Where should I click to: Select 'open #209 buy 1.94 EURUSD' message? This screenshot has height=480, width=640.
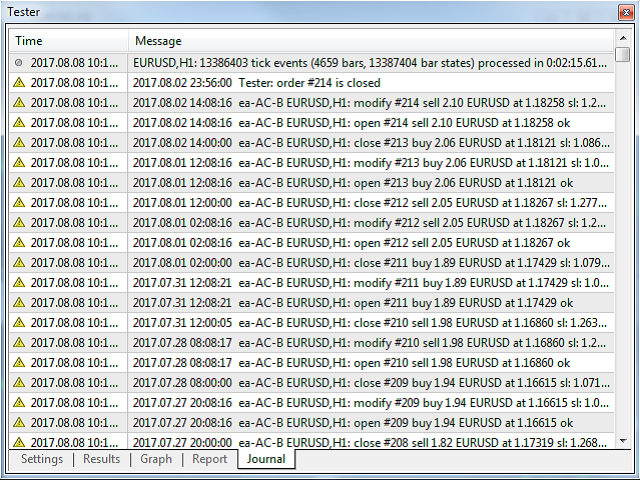(x=353, y=423)
